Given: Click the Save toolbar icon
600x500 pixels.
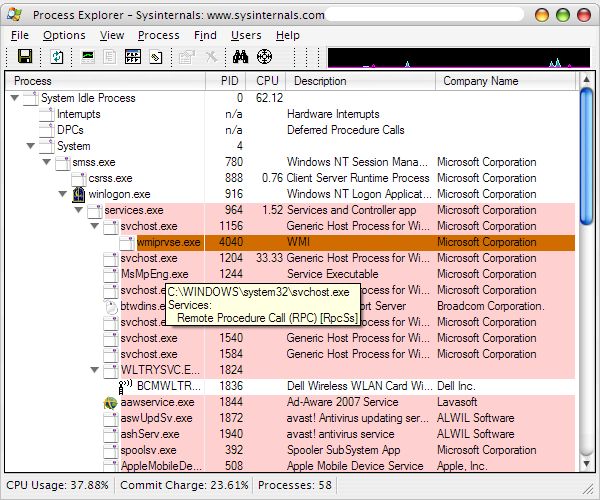Looking at the screenshot, I should pyautogui.click(x=25, y=57).
